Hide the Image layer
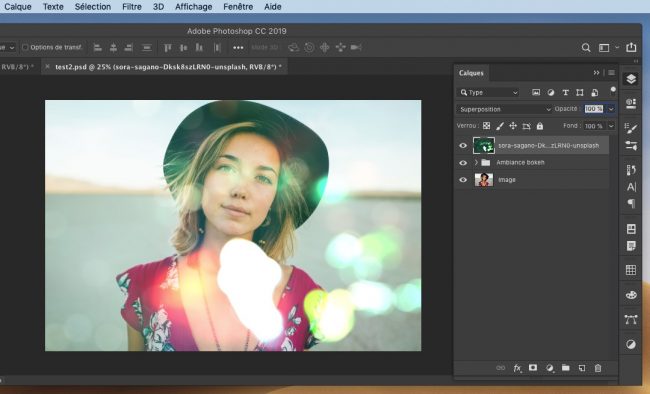 click(x=463, y=180)
